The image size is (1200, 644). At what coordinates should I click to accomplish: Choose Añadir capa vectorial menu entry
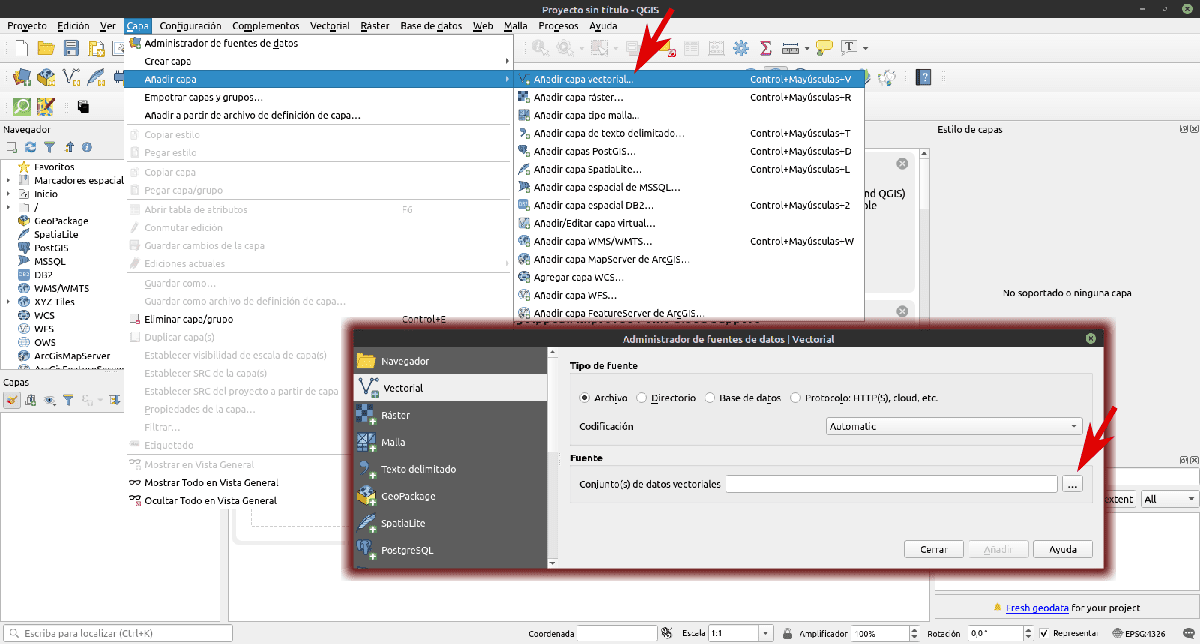click(x=689, y=78)
